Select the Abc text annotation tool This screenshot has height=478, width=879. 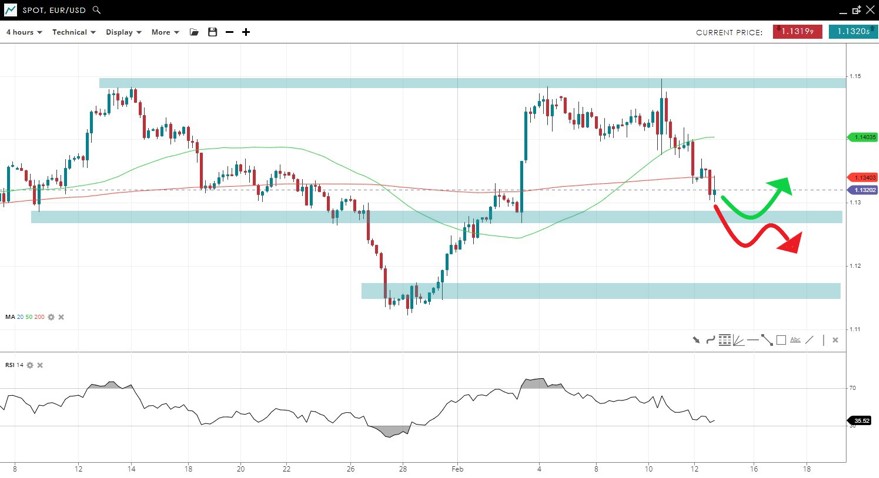[795, 340]
